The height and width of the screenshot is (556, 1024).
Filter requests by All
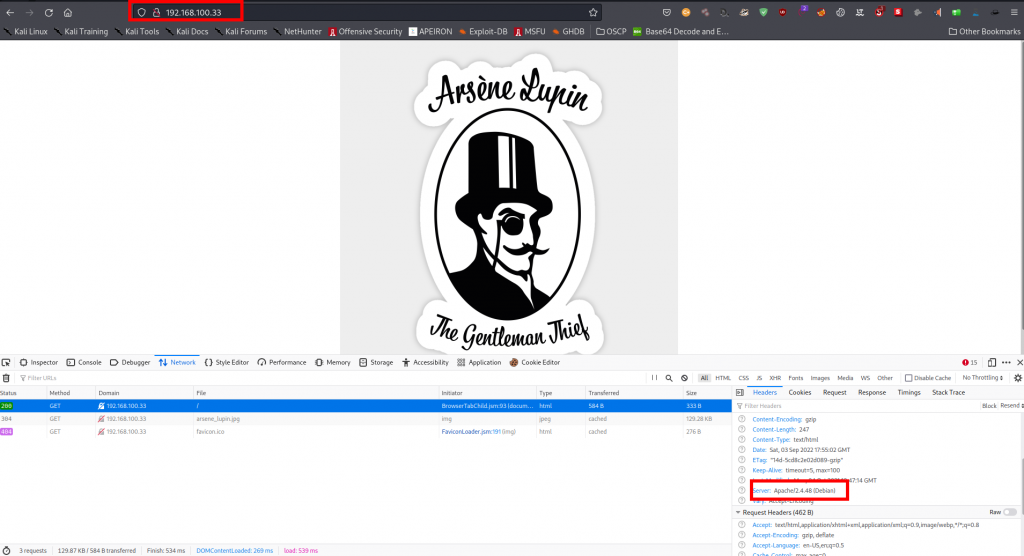point(704,378)
